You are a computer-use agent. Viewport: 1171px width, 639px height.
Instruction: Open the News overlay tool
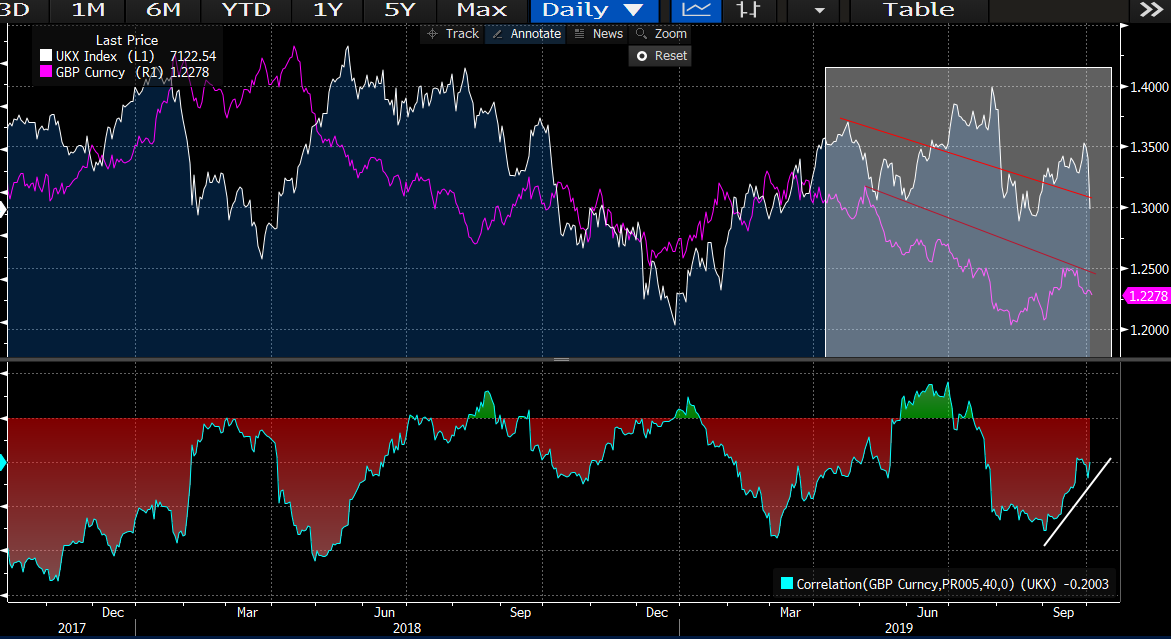(599, 34)
